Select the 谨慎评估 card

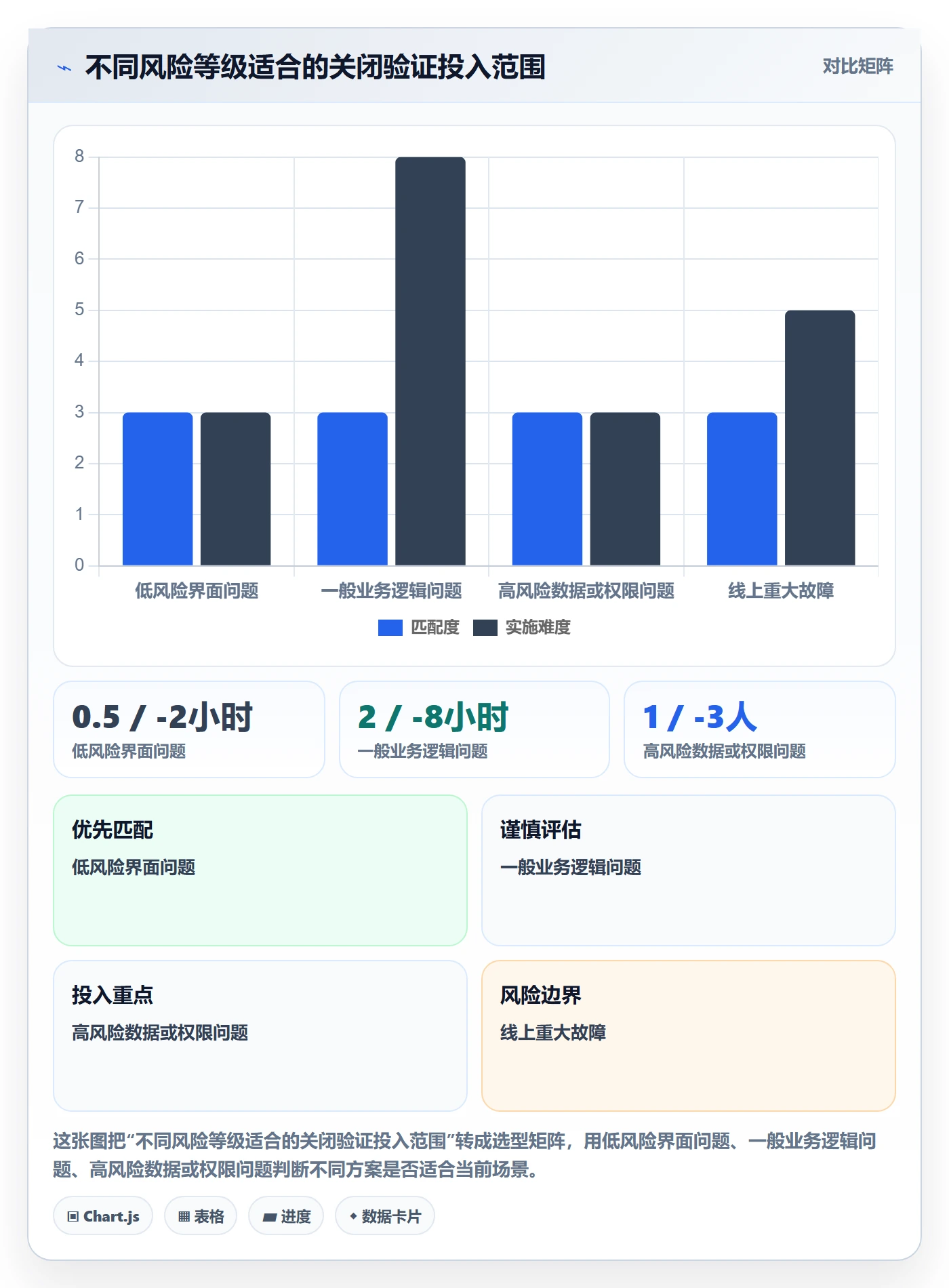689,870
